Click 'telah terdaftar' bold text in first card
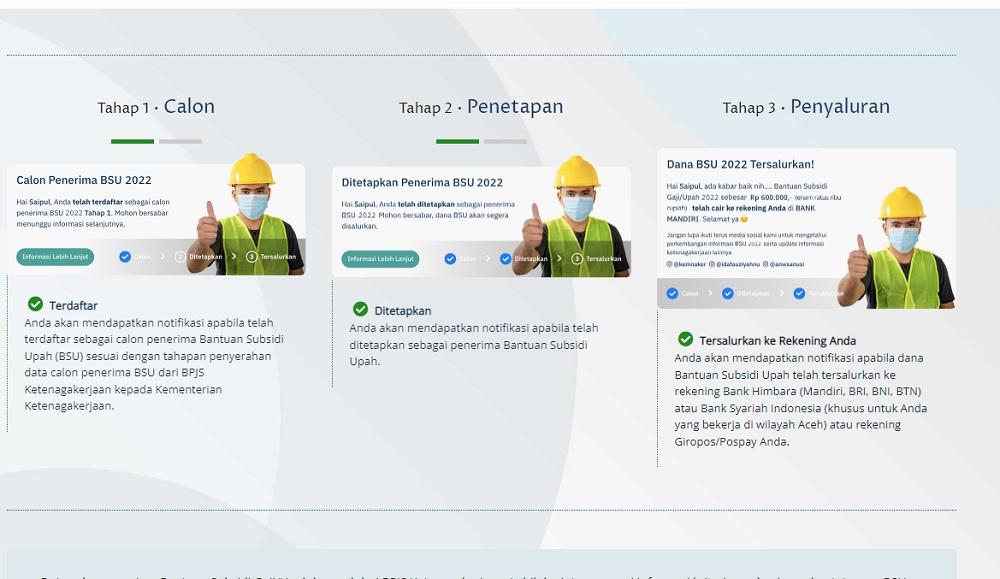Screen dimensions: 1000x579 pyautogui.click(x=97, y=202)
